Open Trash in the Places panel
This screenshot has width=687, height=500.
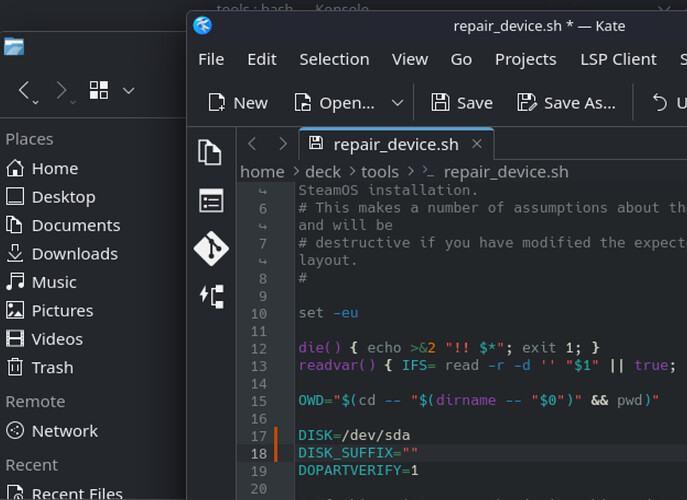click(52, 367)
